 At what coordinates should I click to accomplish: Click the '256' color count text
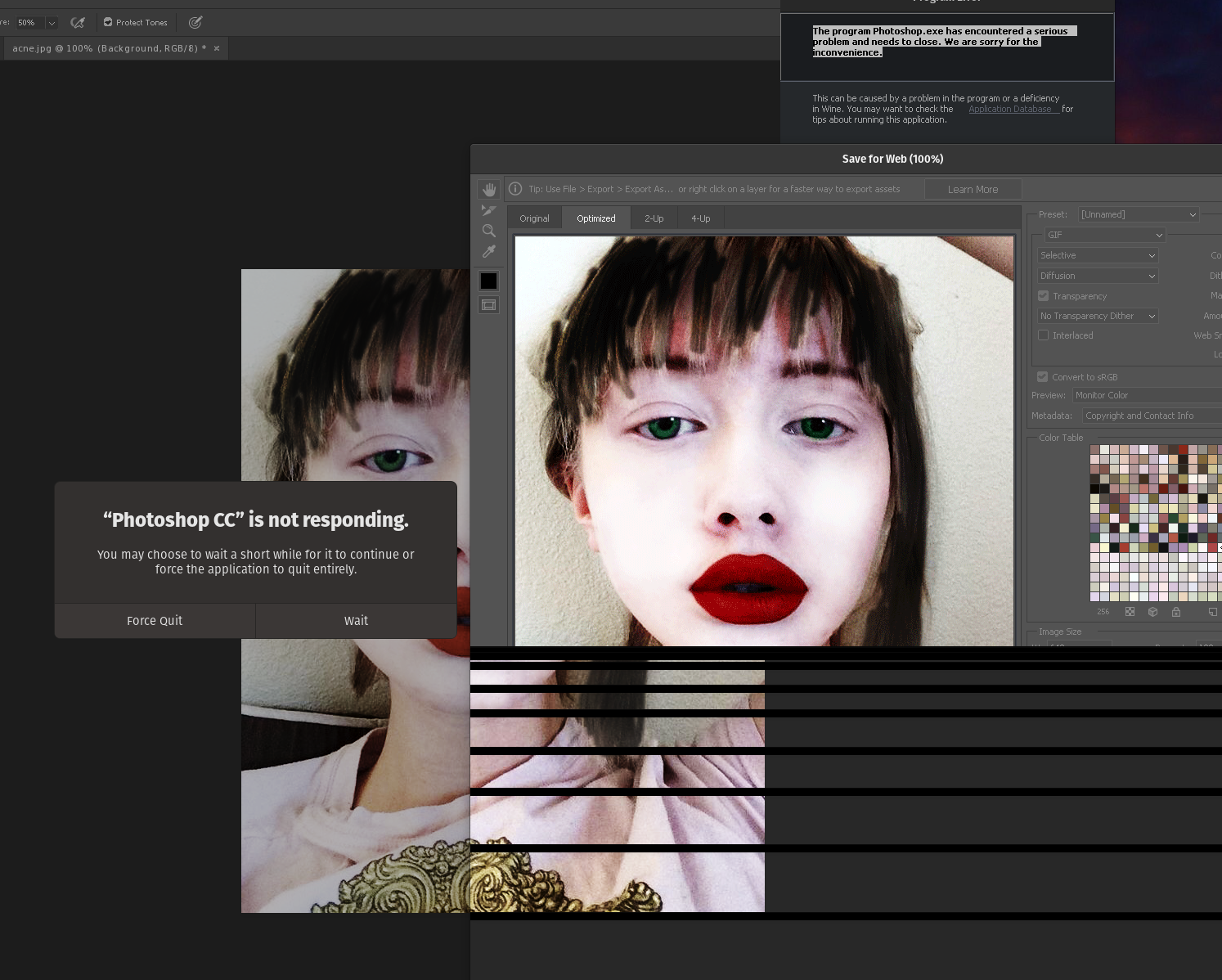(x=1103, y=612)
